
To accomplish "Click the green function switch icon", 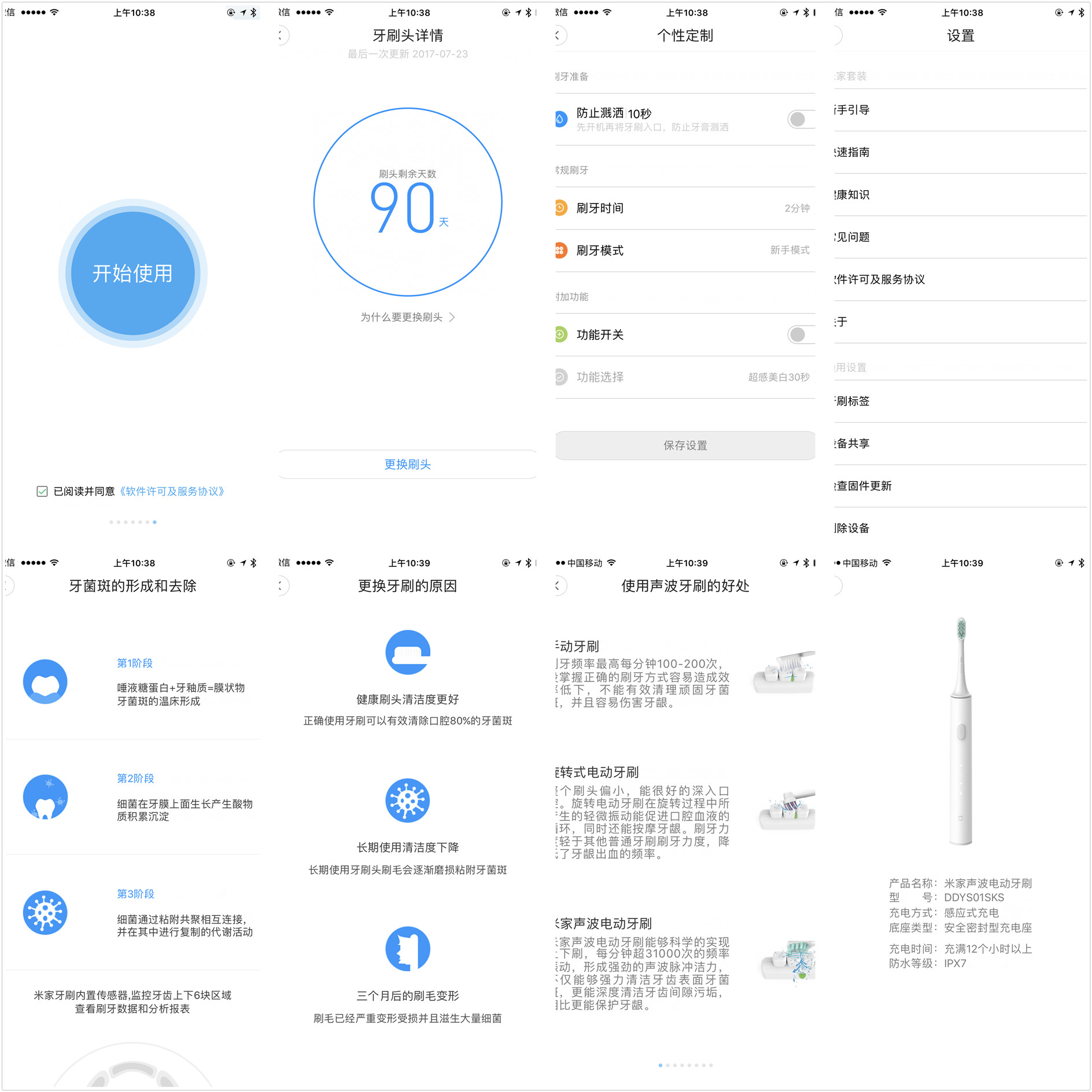I will click(560, 335).
